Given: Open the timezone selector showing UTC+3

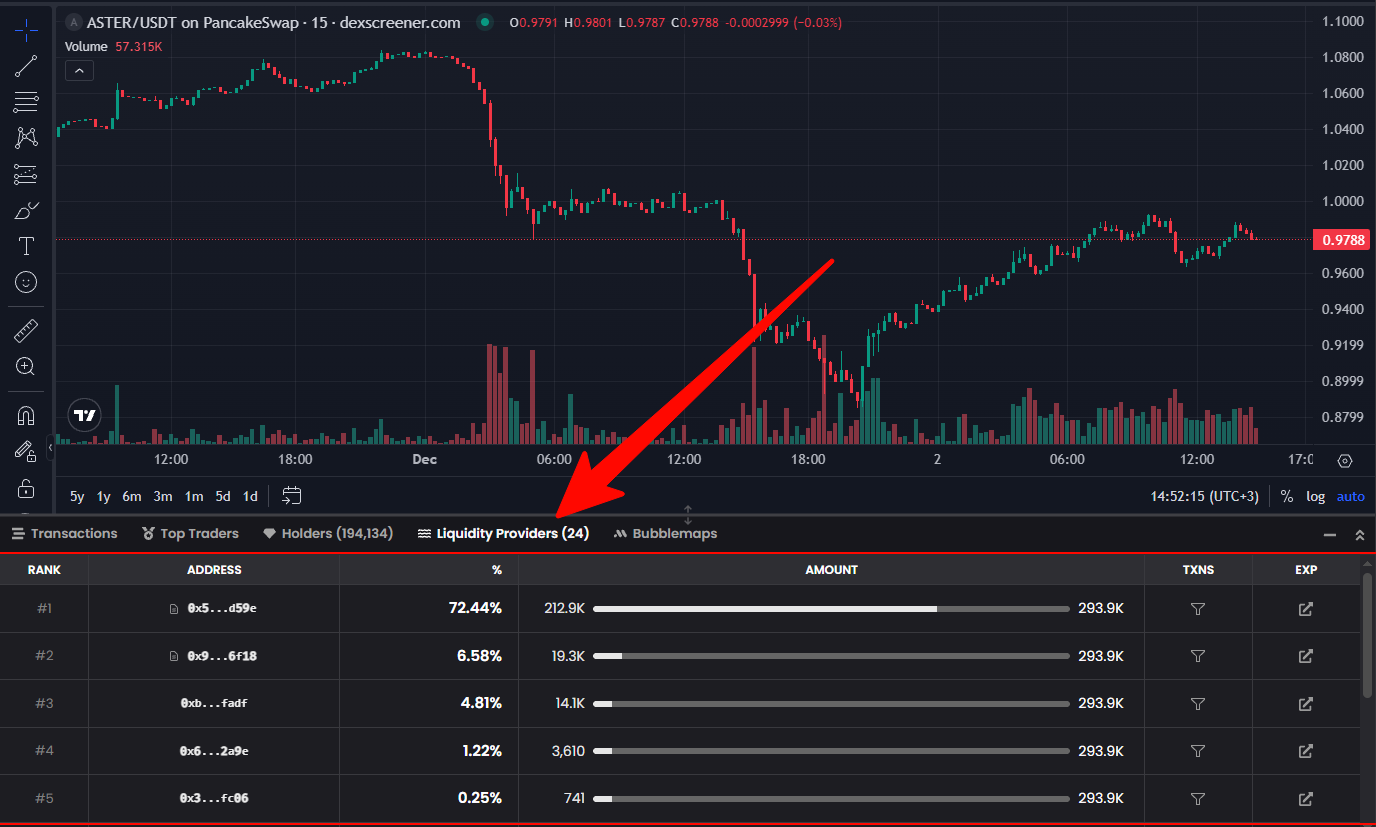Looking at the screenshot, I should [x=1205, y=496].
